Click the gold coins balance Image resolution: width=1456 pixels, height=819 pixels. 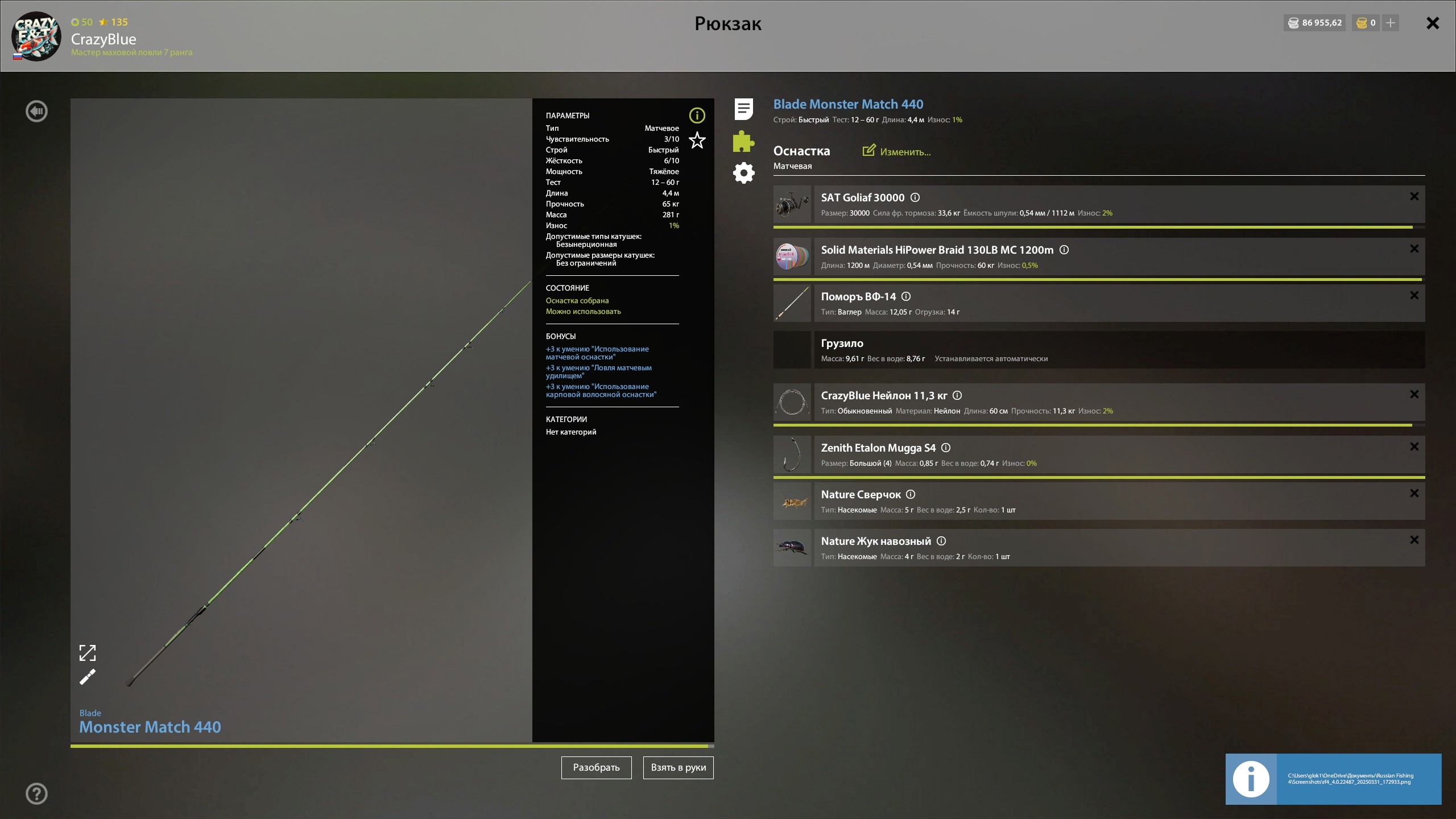pos(1366,23)
